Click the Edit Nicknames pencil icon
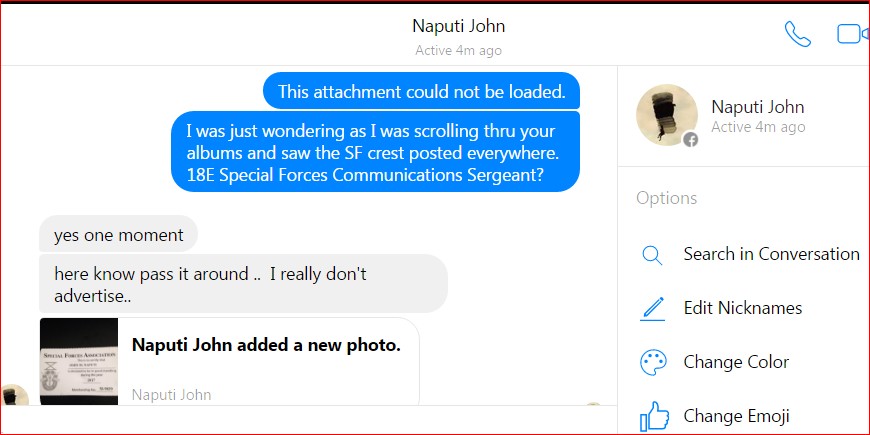Viewport: 870px width, 435px height. 652,309
